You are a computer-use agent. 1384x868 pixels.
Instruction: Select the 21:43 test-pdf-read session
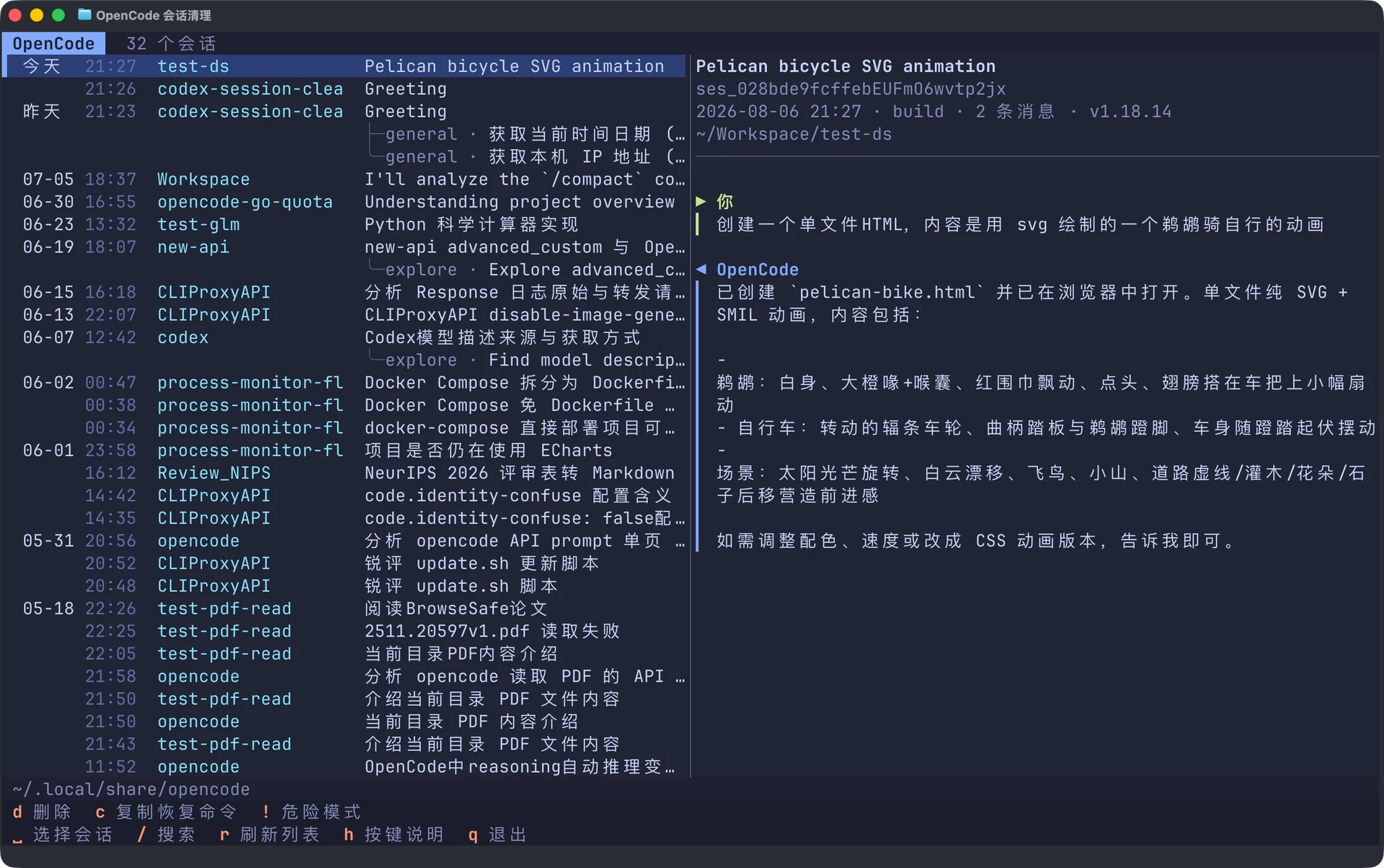pos(345,744)
